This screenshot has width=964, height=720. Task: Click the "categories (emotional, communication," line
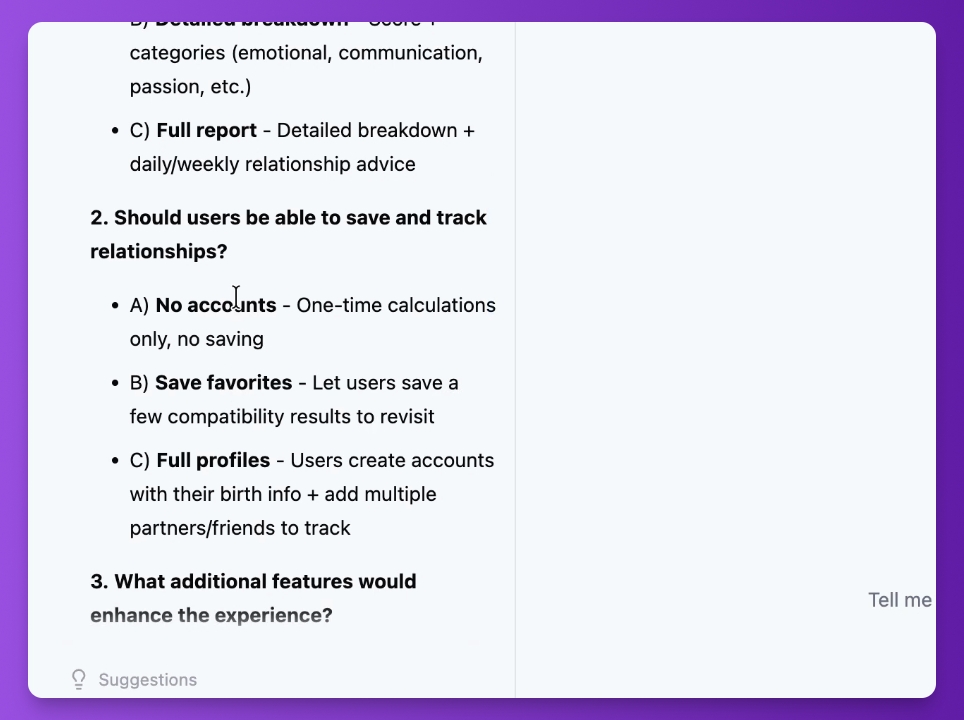pyautogui.click(x=306, y=53)
